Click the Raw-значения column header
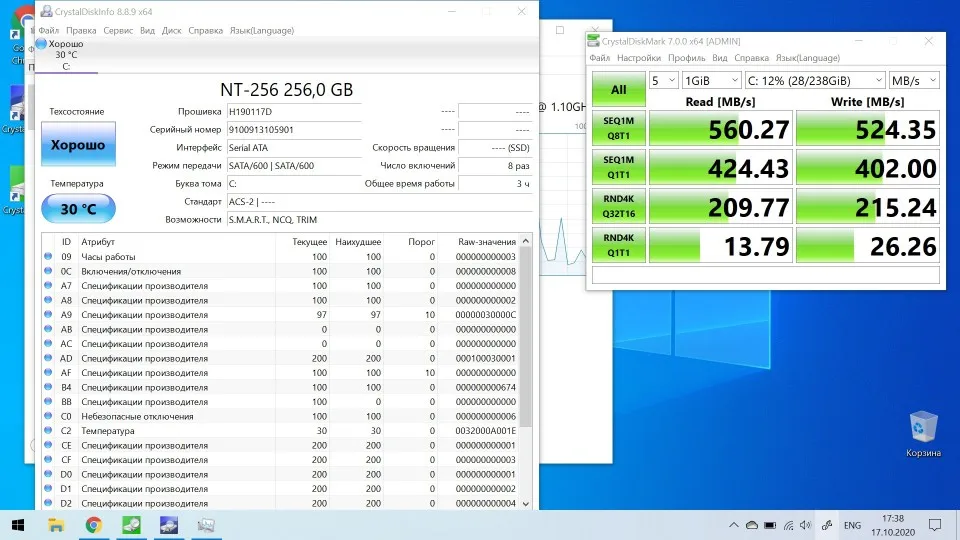The width and height of the screenshot is (960, 540). 480,242
